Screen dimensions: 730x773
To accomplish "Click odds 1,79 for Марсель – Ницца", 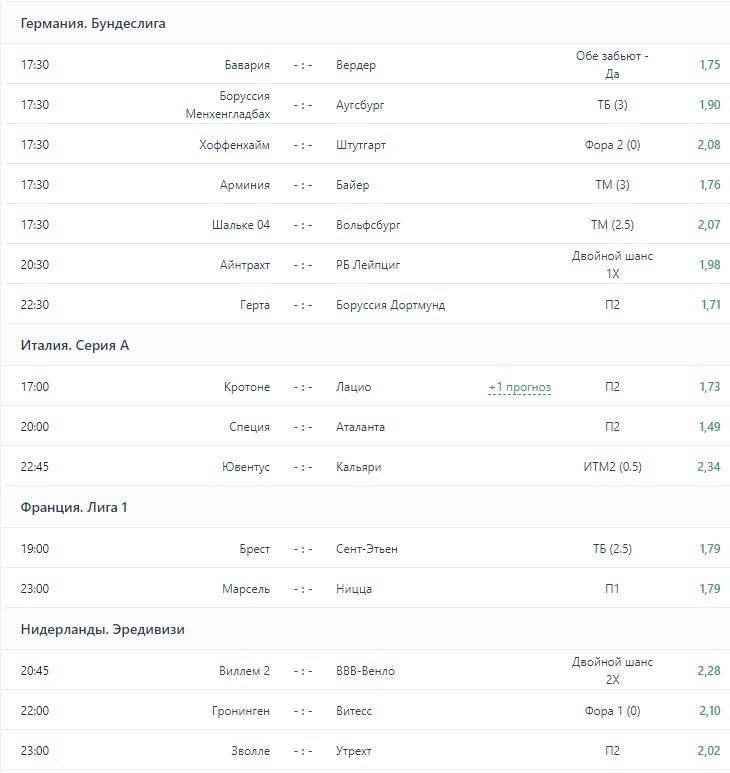I will tap(709, 589).
